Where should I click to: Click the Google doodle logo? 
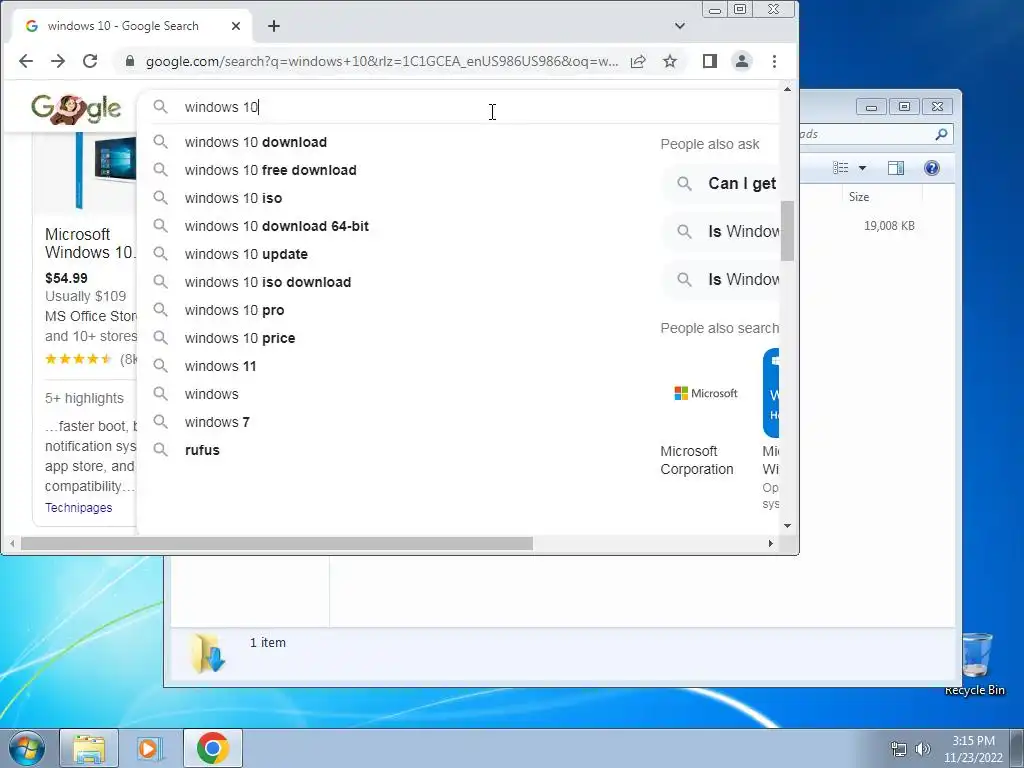[x=76, y=108]
